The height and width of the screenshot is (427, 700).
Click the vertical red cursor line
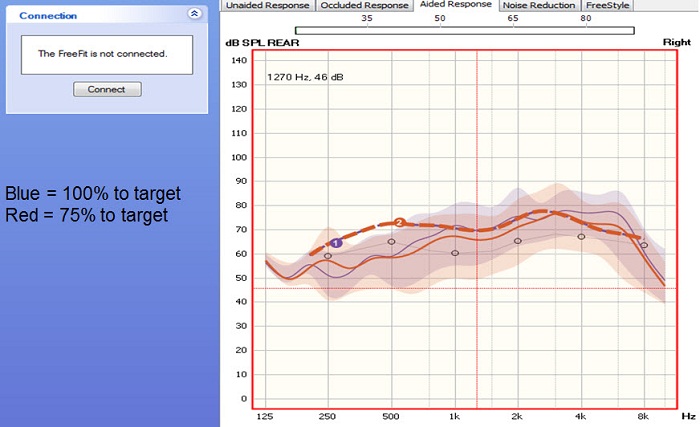coord(477,330)
